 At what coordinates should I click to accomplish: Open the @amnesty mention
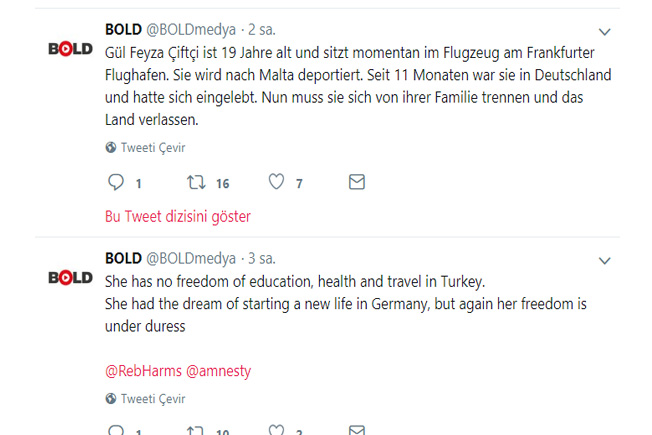click(219, 371)
